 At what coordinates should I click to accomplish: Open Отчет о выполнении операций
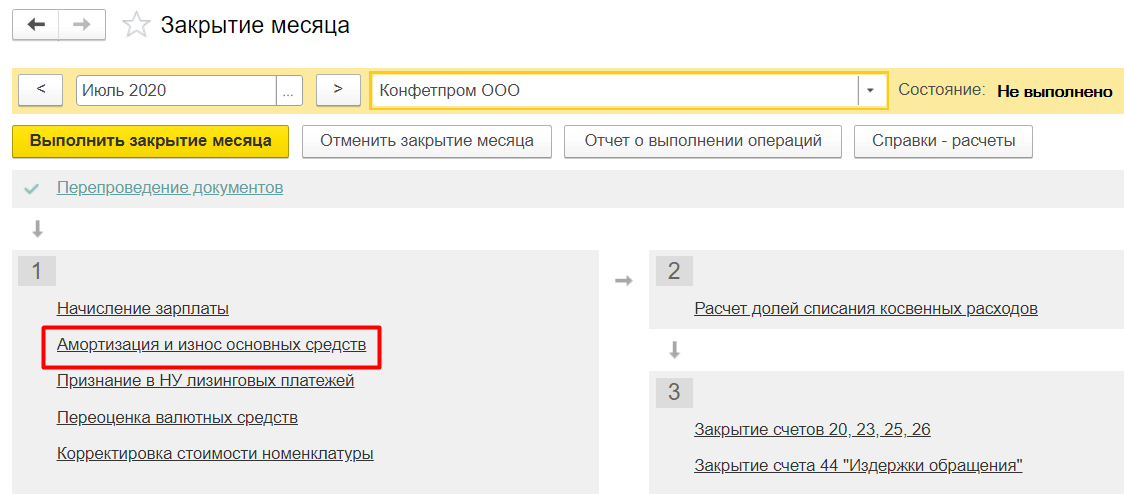click(x=702, y=141)
